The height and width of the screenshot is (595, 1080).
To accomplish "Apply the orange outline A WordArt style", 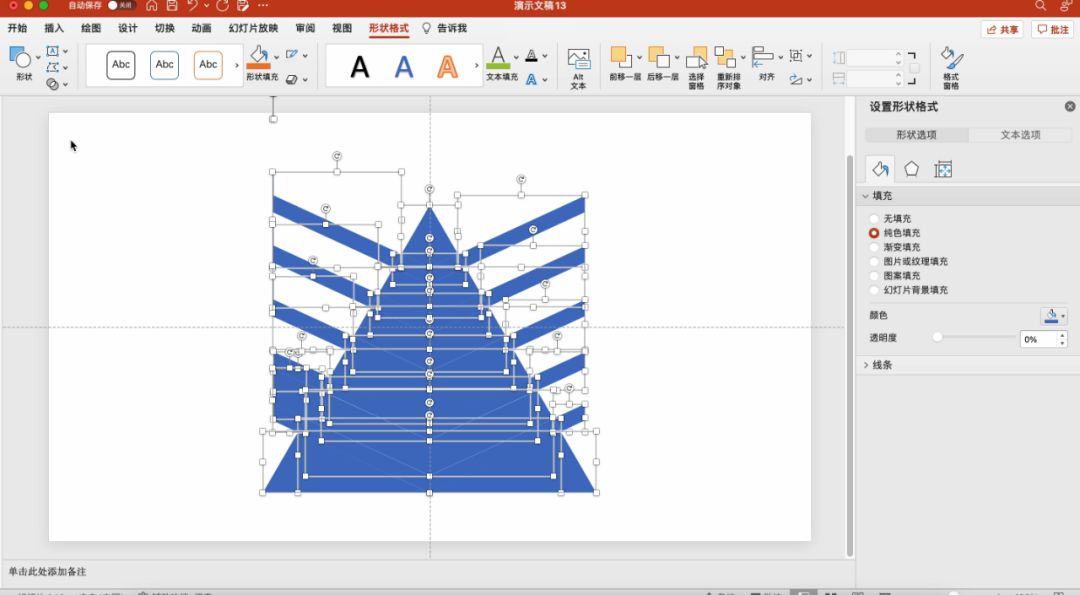I will click(448, 67).
